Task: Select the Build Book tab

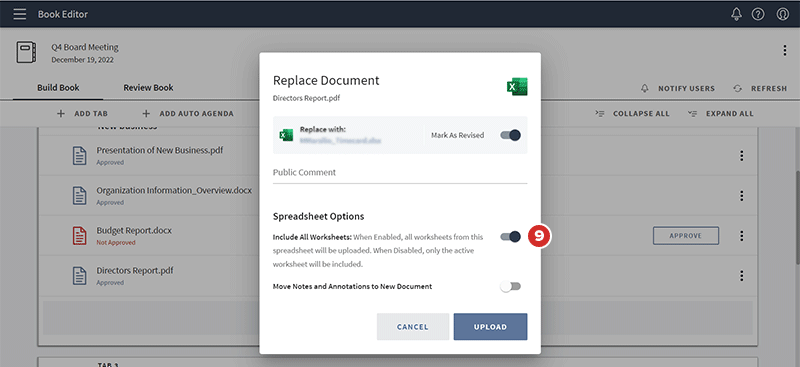Action: pyautogui.click(x=58, y=88)
